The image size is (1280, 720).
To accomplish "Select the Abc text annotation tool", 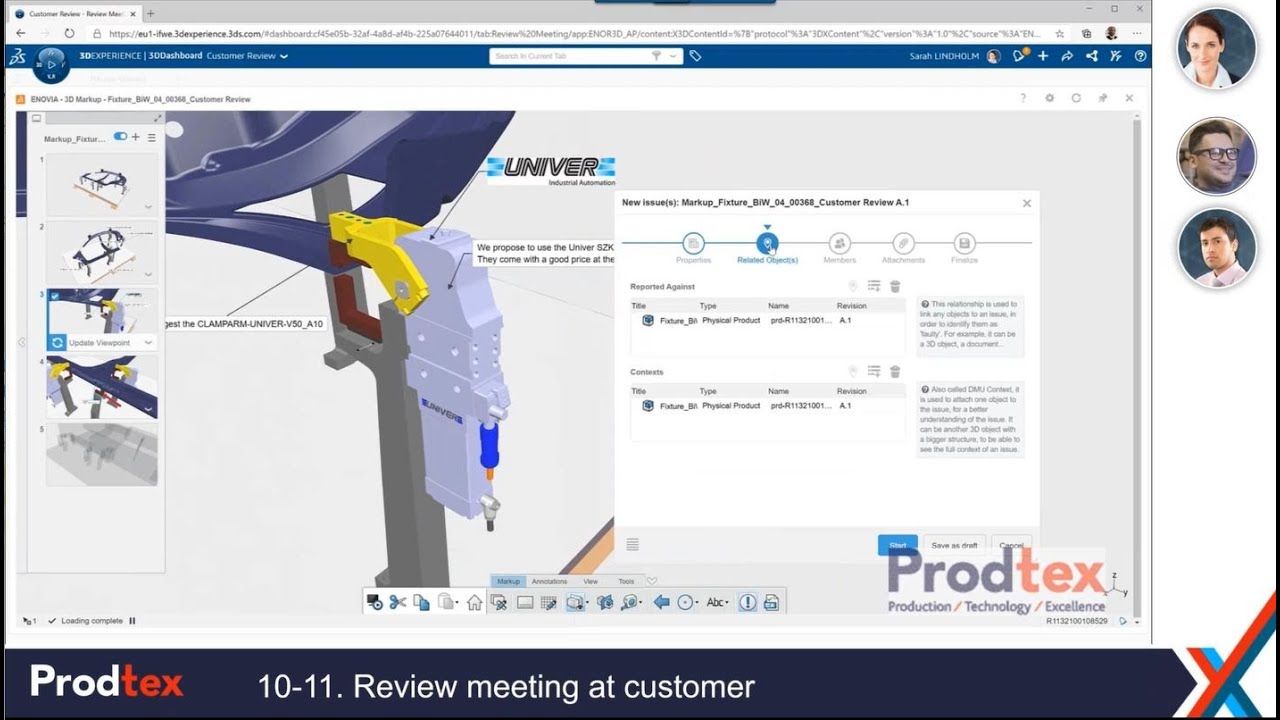I will click(717, 602).
